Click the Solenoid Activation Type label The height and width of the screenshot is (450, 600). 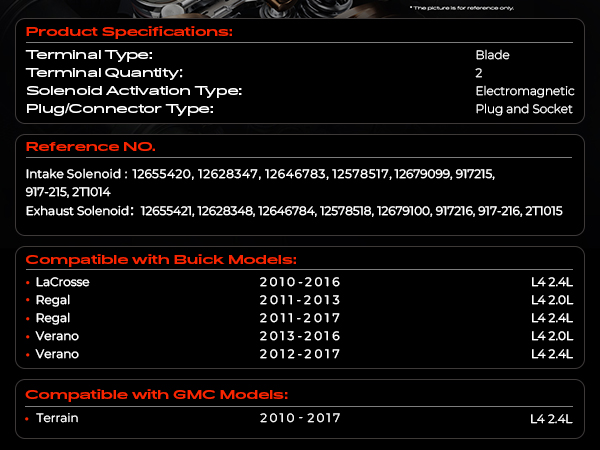pos(134,91)
